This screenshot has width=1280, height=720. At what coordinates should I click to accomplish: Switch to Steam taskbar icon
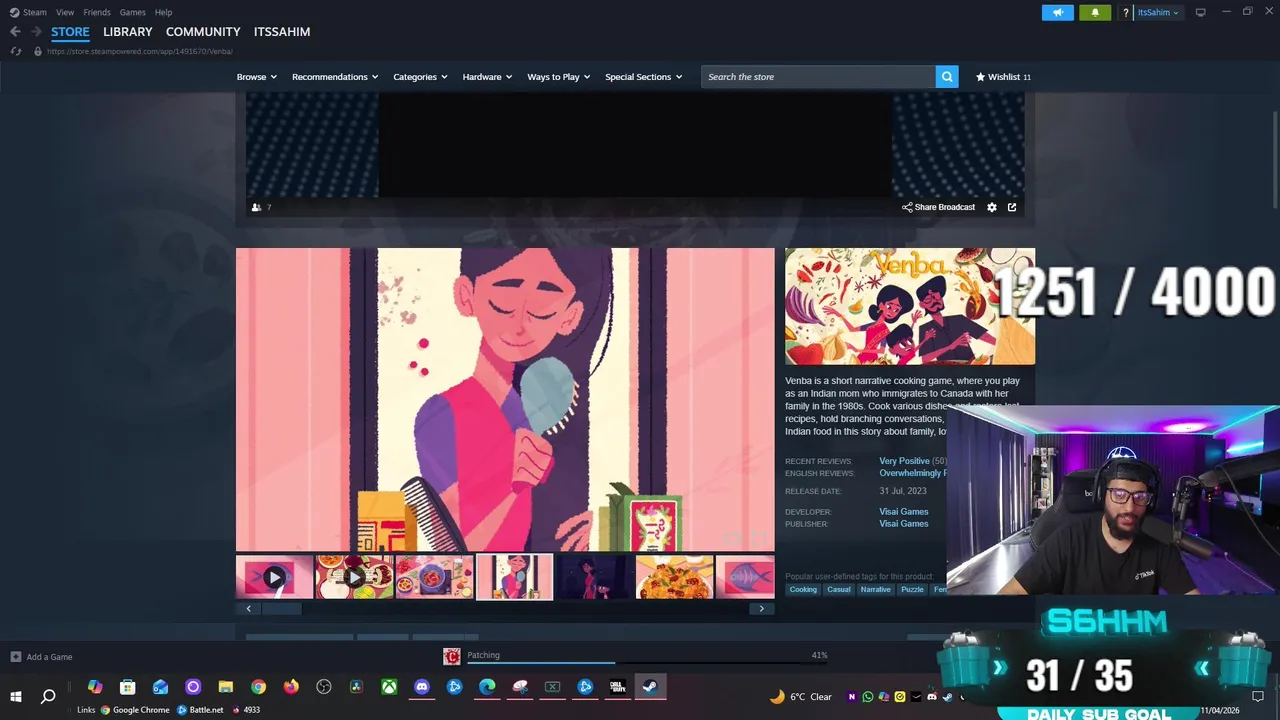pos(650,687)
